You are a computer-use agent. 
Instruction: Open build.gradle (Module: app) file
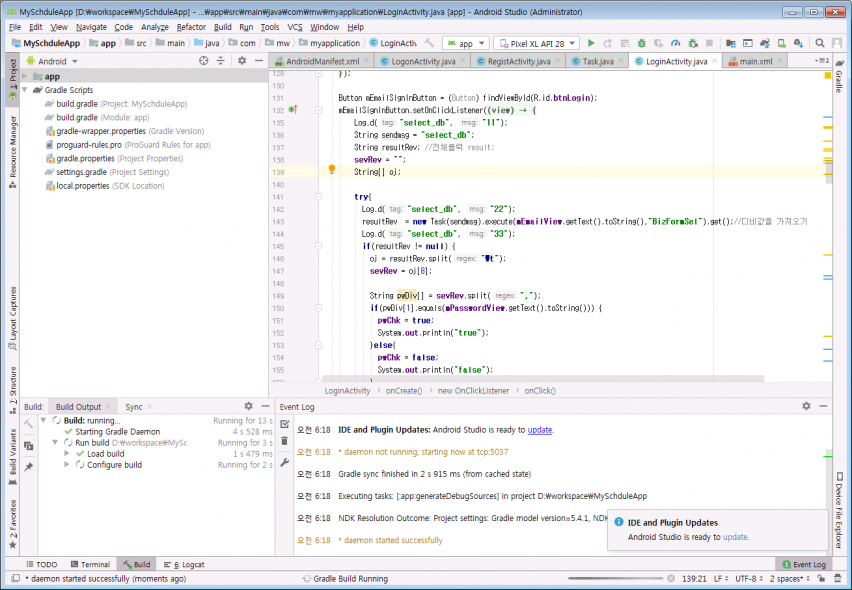(x=103, y=117)
